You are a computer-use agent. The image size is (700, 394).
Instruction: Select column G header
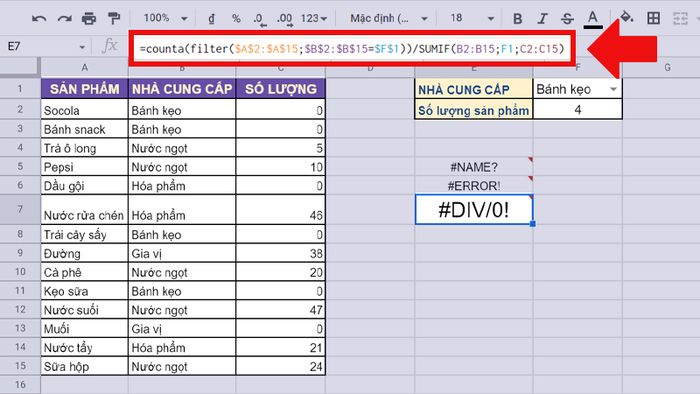pyautogui.click(x=667, y=68)
